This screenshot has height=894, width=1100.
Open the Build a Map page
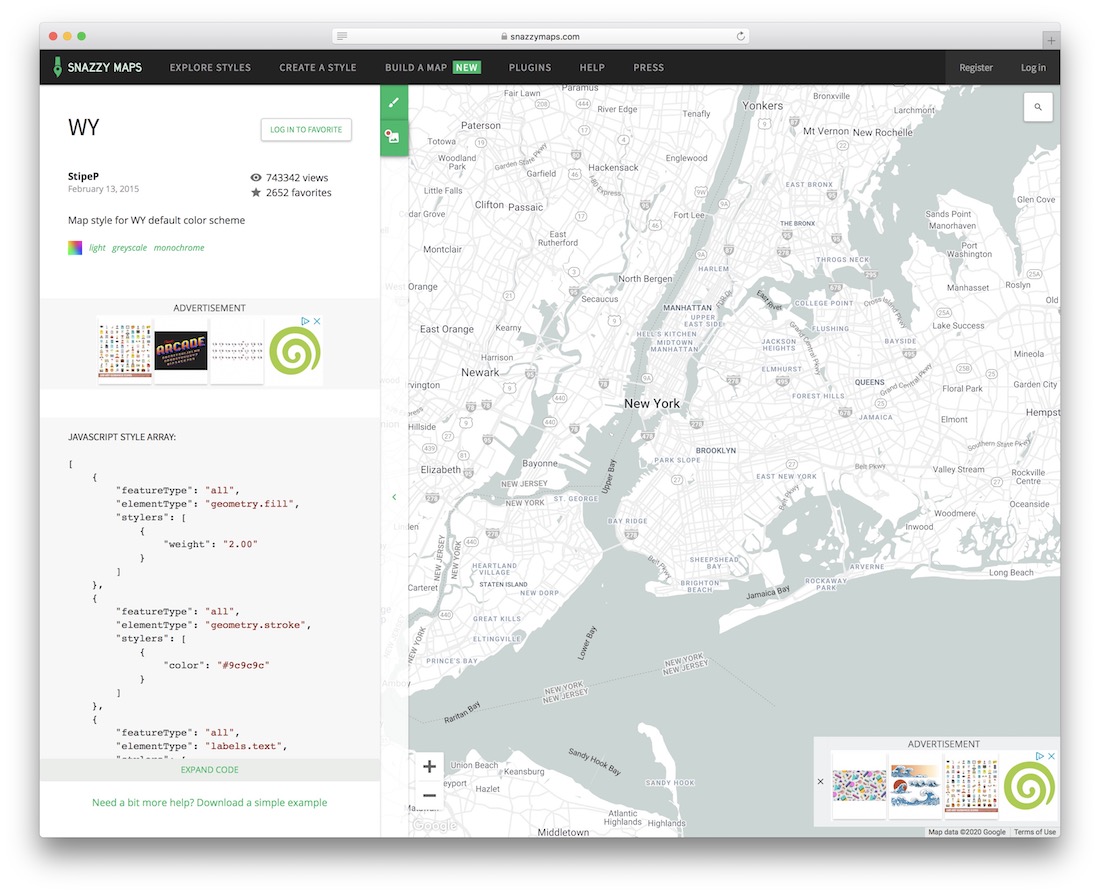pyautogui.click(x=432, y=67)
